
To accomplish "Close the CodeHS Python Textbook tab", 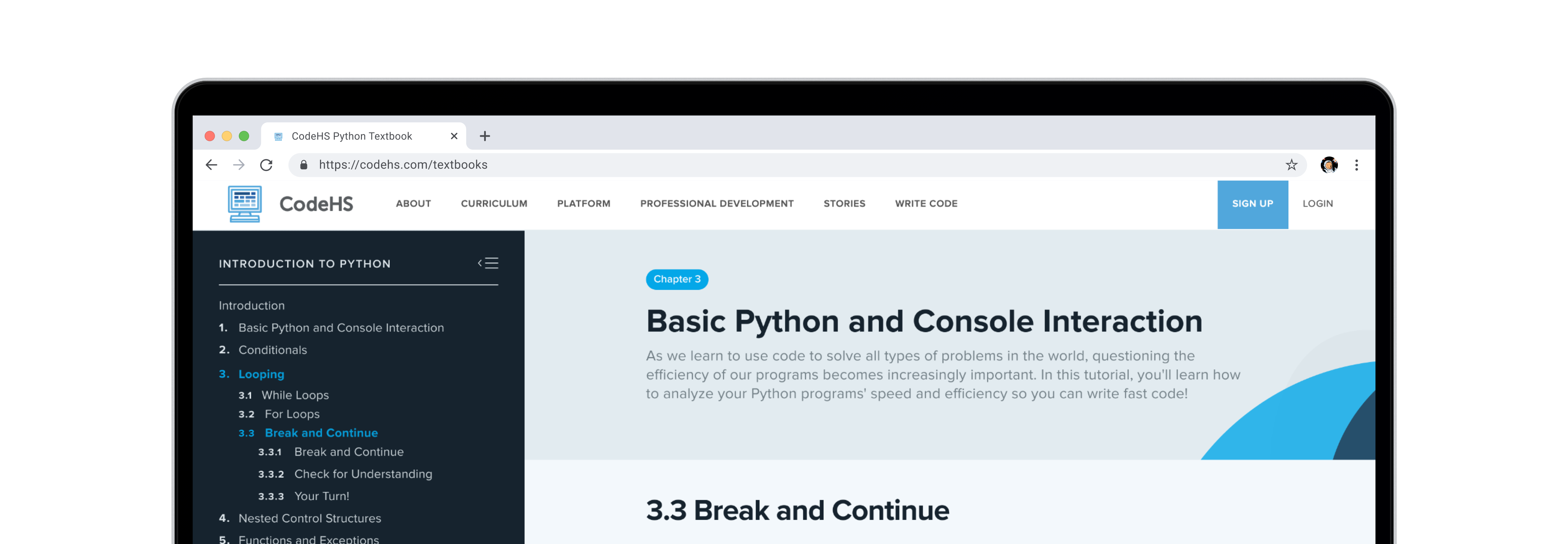I will [453, 136].
